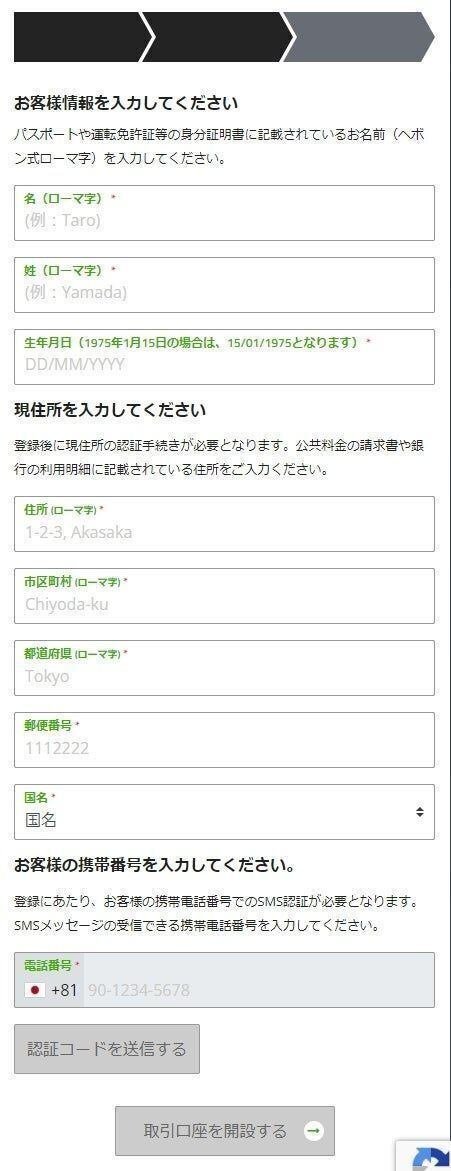Click the up-down arrows of 国名 selector
Image resolution: width=451 pixels, height=1171 pixels.
(x=420, y=812)
